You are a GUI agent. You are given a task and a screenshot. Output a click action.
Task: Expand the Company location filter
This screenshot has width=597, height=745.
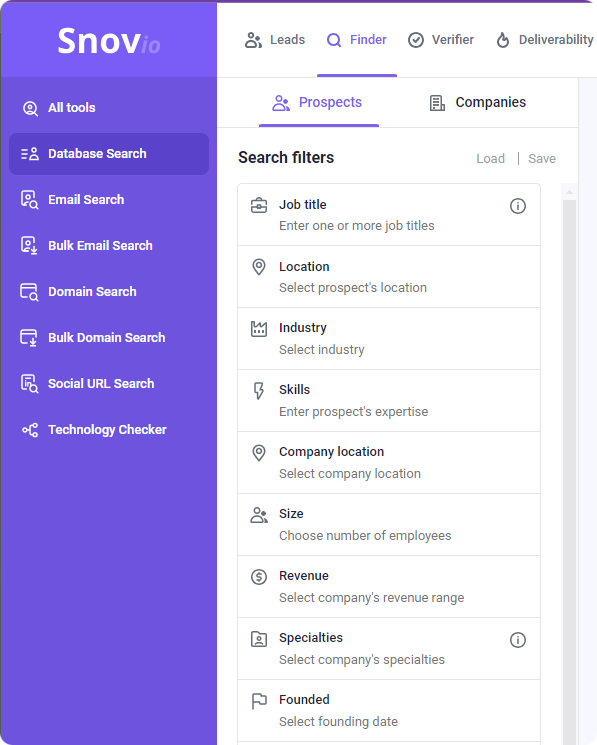coord(389,463)
